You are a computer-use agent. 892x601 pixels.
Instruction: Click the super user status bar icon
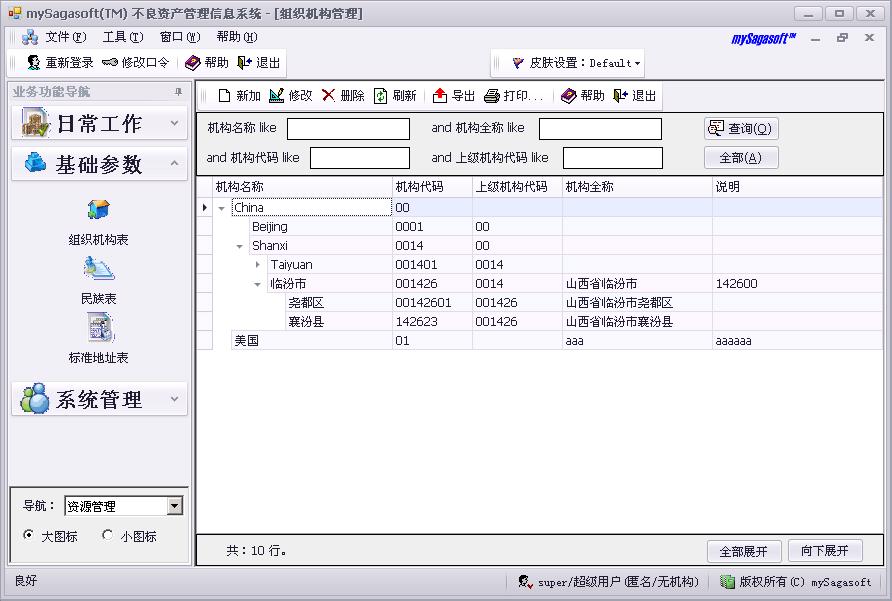tap(525, 582)
